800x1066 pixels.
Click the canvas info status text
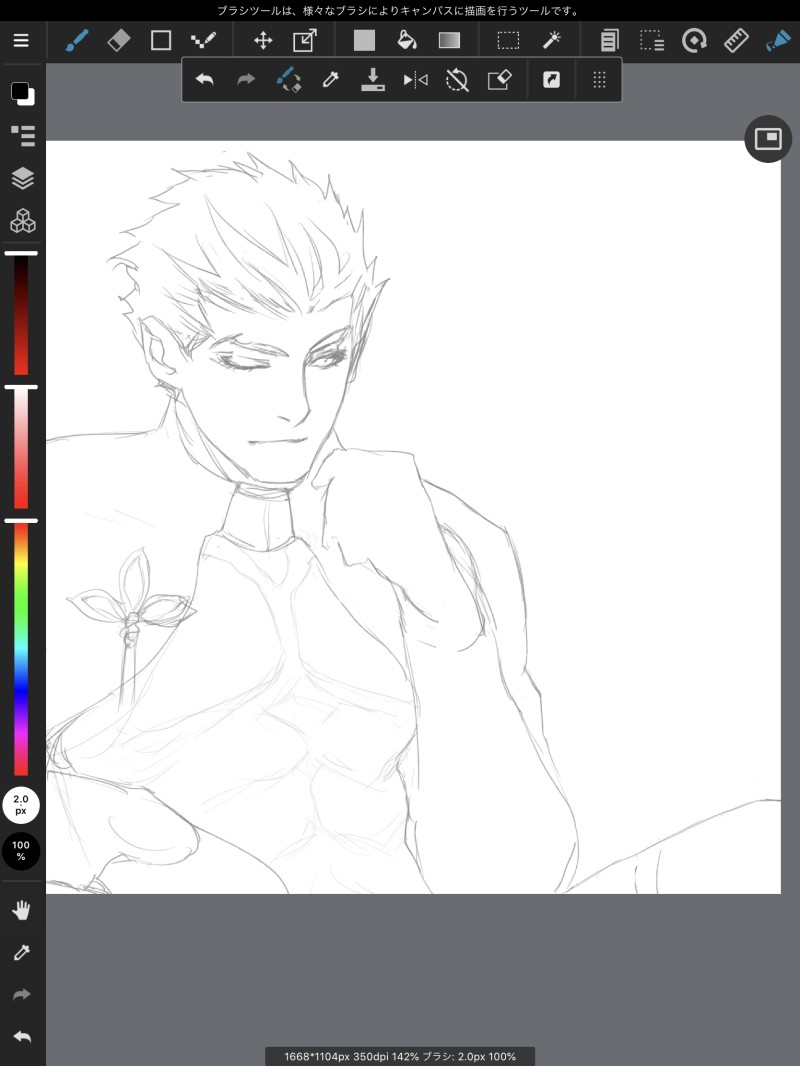click(x=400, y=1056)
